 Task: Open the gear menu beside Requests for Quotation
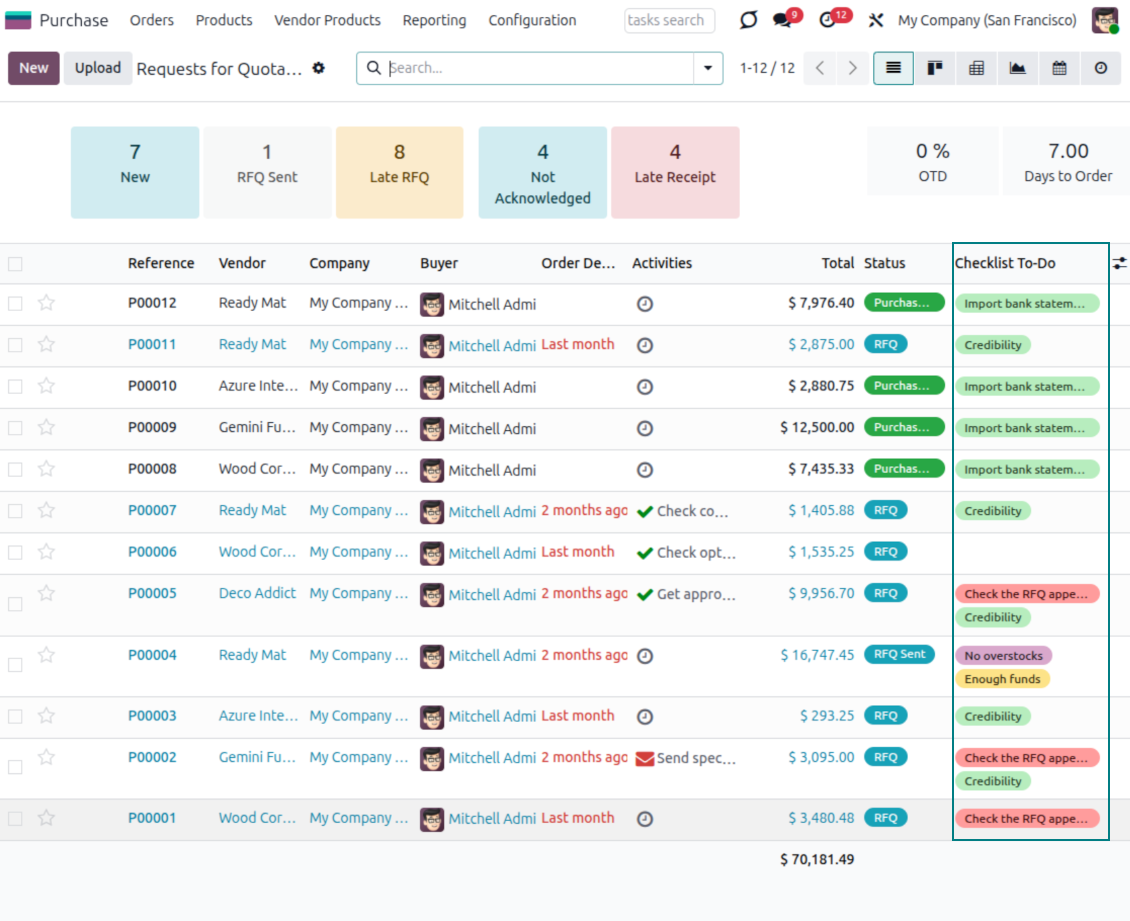(x=319, y=68)
